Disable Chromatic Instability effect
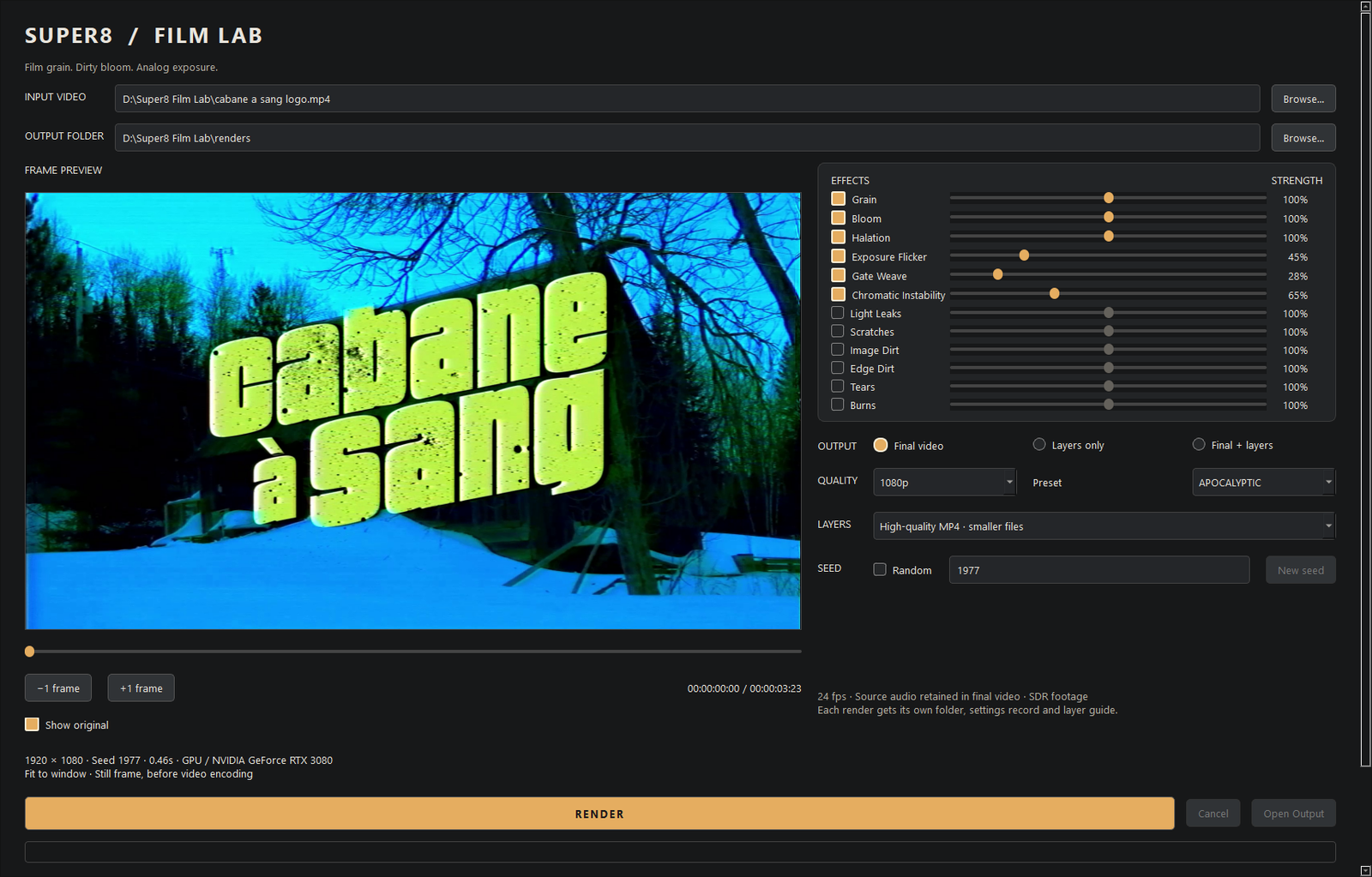The image size is (1372, 877). tap(838, 294)
